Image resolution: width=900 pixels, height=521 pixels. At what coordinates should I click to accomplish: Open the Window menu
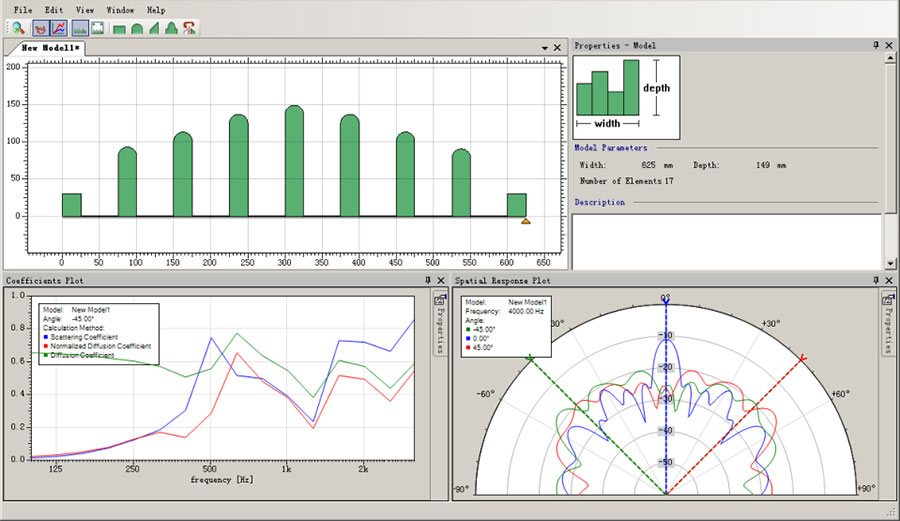(120, 9)
